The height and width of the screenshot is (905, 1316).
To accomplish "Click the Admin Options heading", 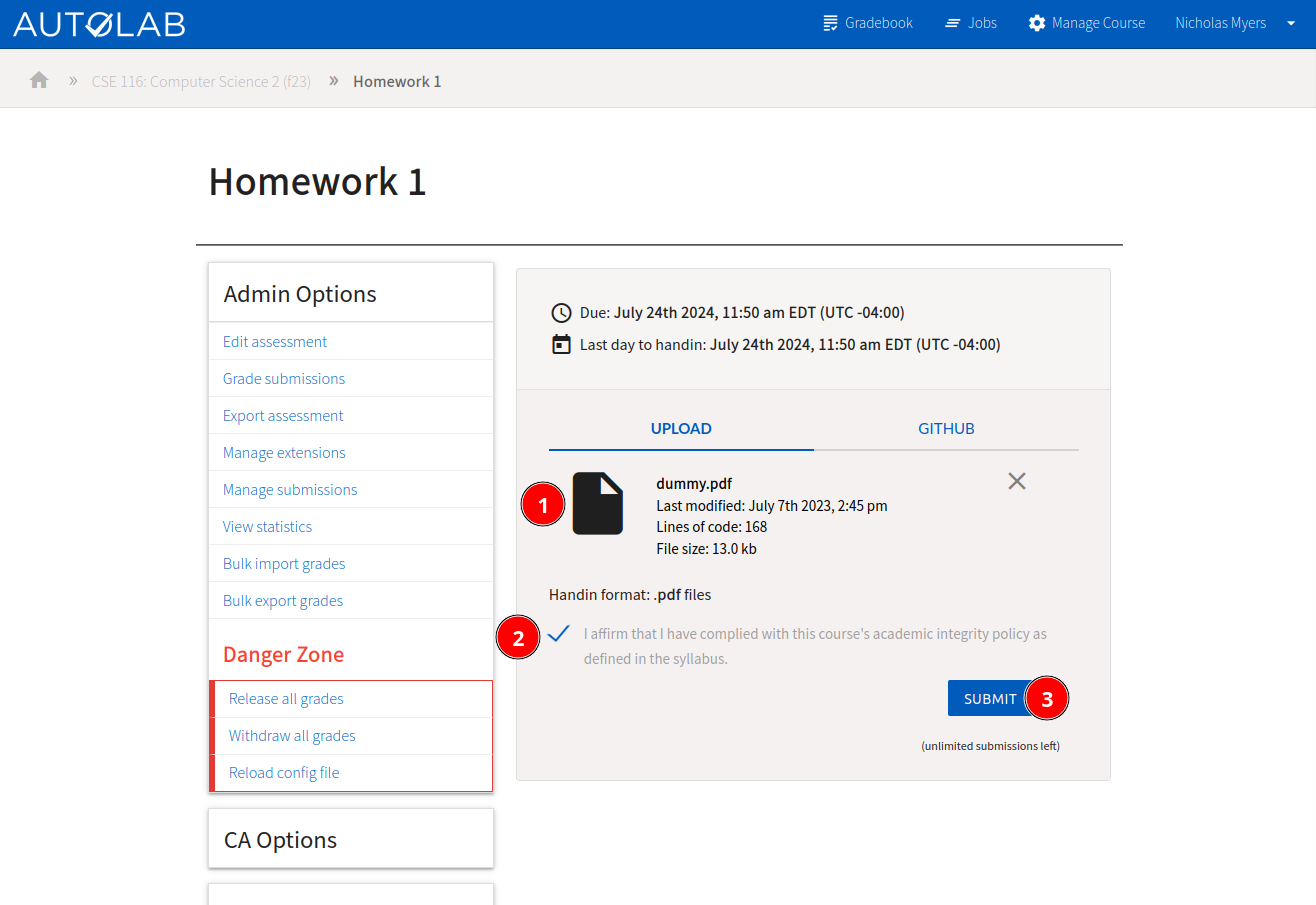I will (x=300, y=294).
